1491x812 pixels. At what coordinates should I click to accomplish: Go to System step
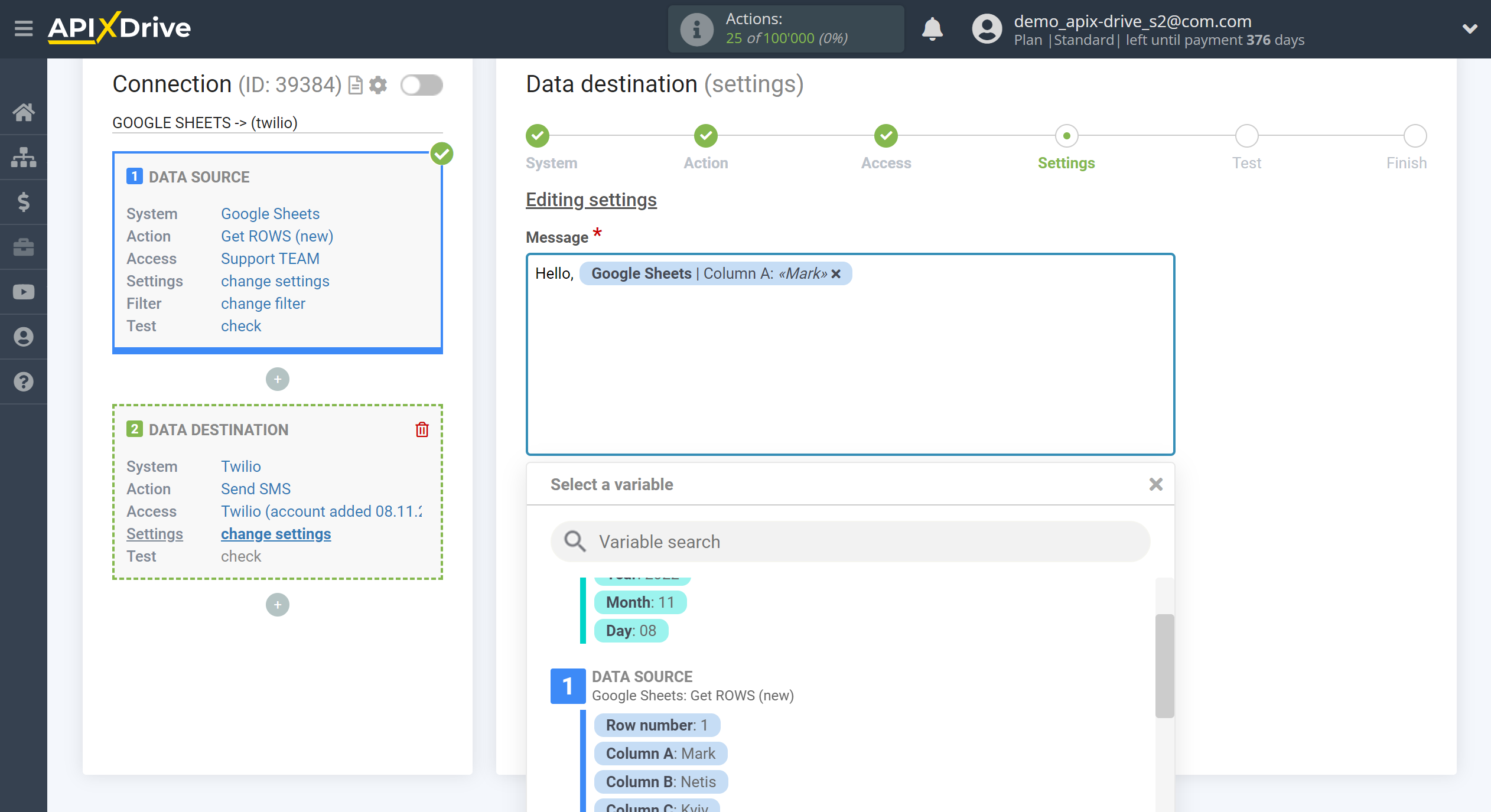pos(538,136)
